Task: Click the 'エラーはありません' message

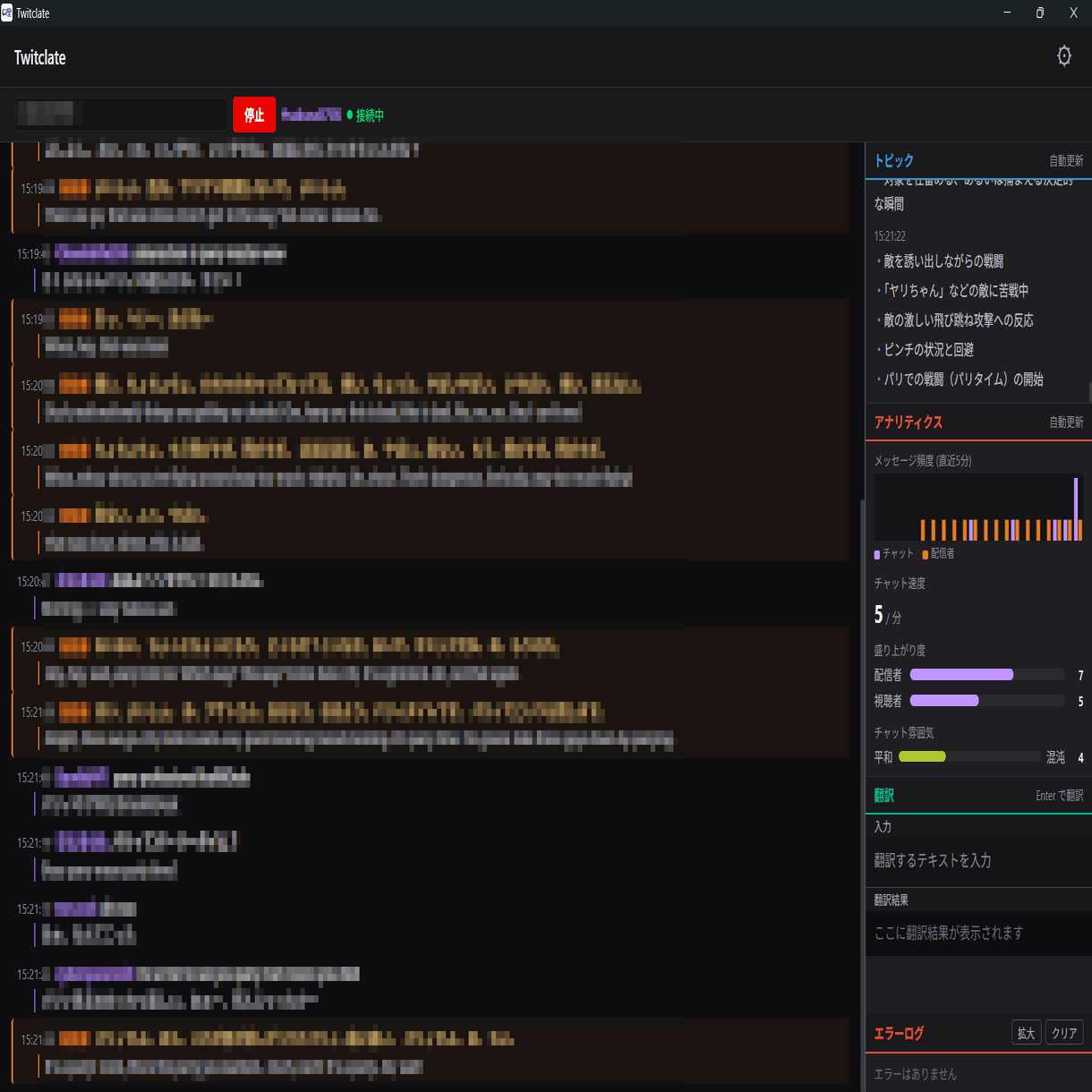Action: coord(916,1074)
